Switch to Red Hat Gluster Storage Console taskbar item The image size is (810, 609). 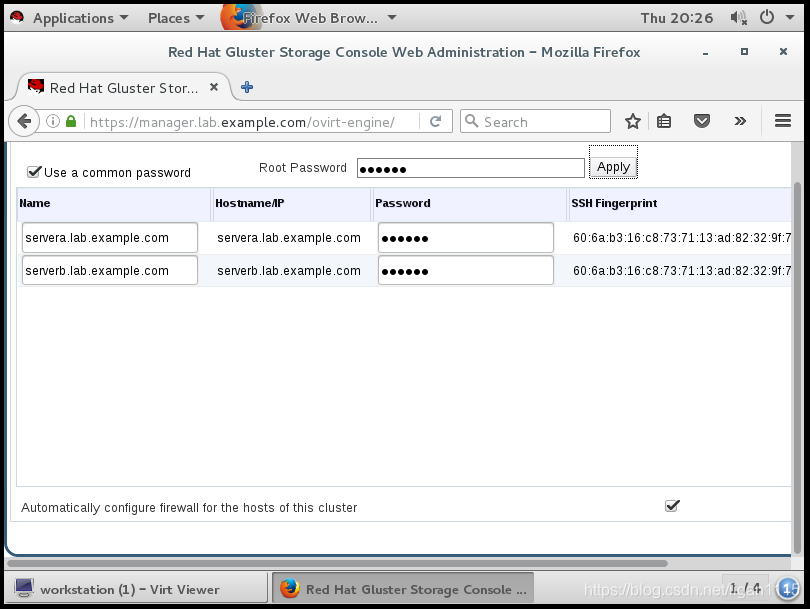403,588
